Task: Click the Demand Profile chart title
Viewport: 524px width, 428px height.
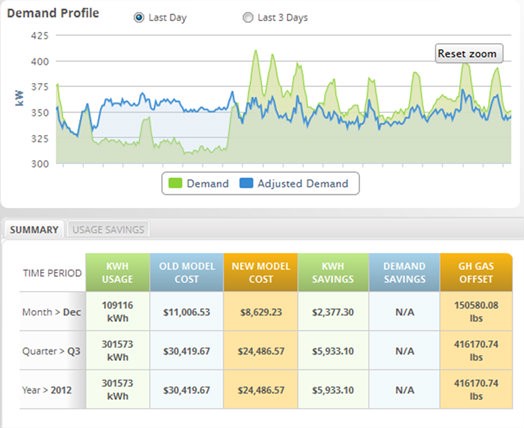Action: [53, 13]
